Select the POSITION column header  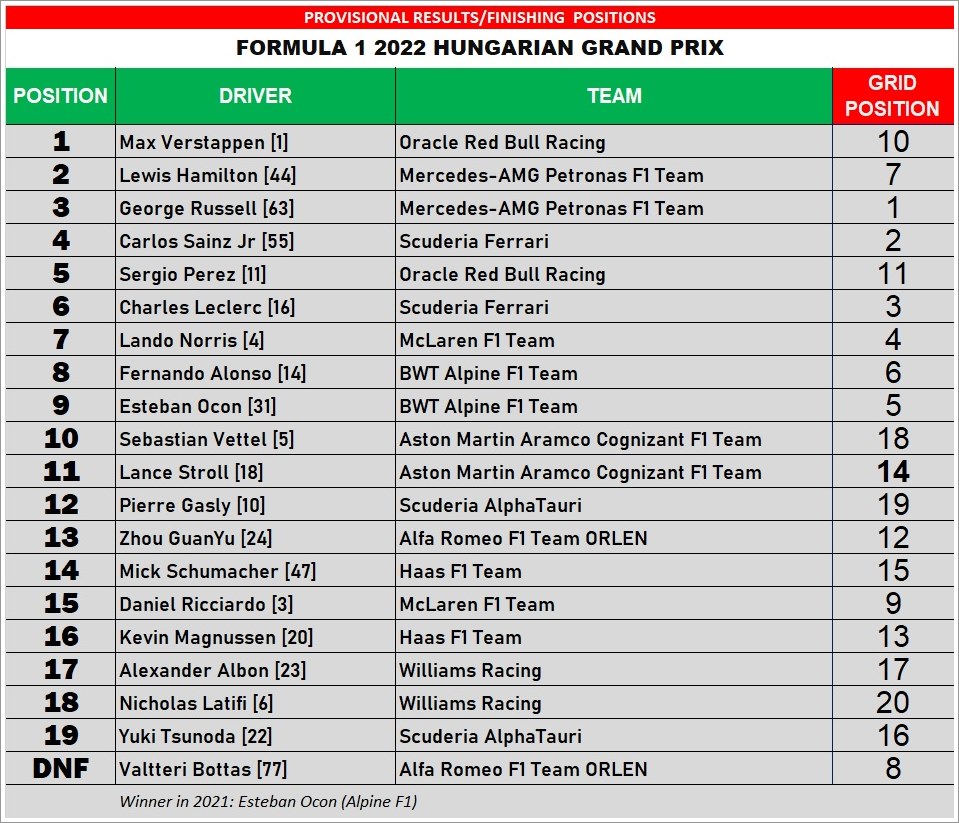(x=61, y=96)
